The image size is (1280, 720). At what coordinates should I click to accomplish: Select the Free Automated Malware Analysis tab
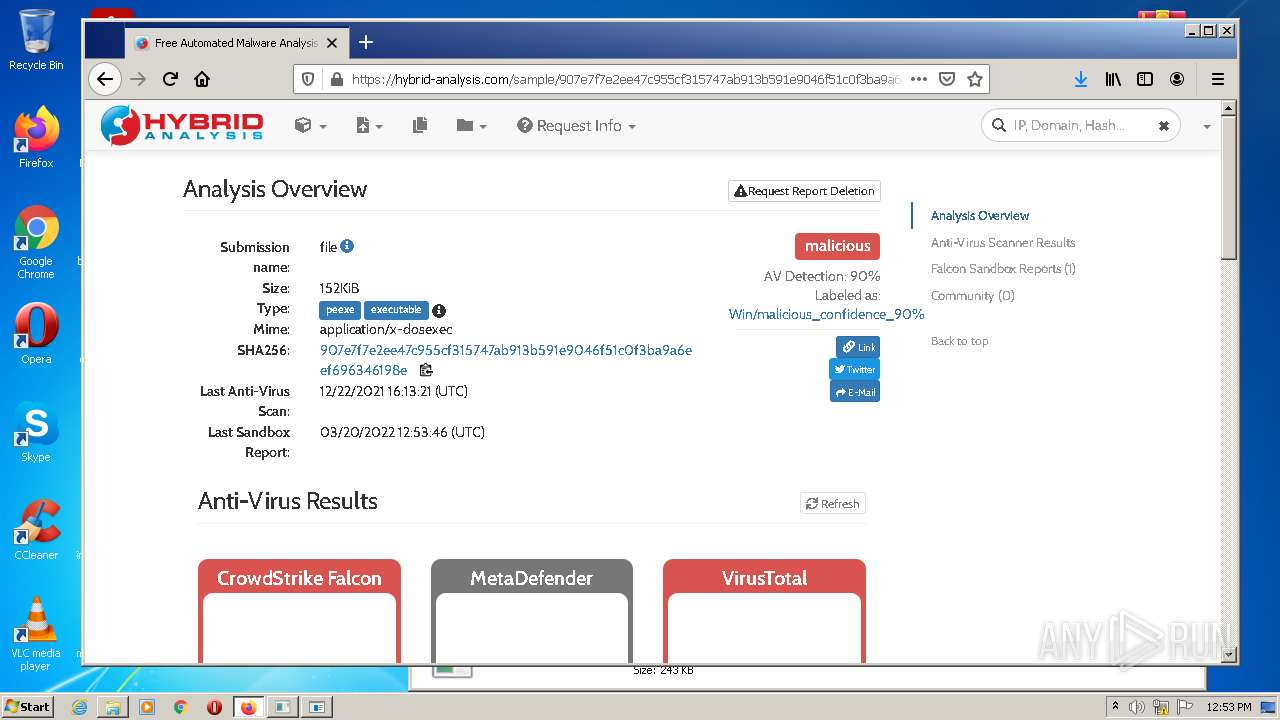[237, 43]
